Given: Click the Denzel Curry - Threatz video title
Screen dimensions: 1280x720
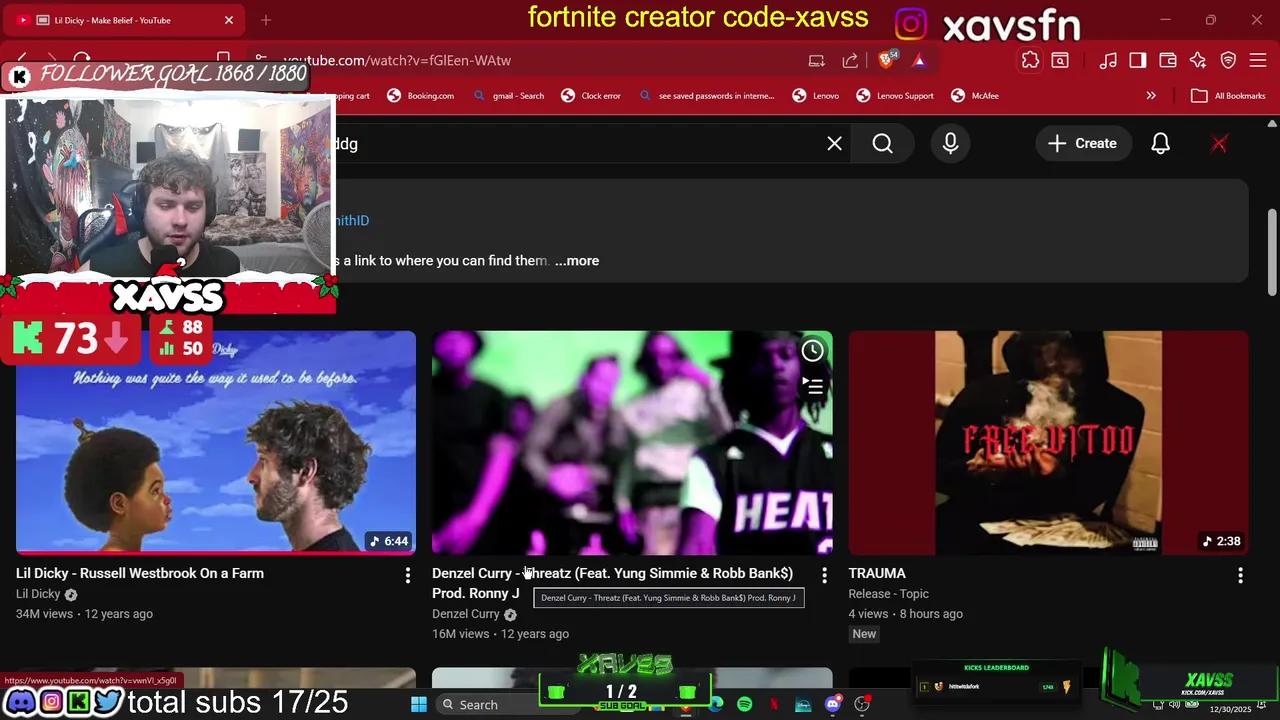Looking at the screenshot, I should (x=612, y=582).
